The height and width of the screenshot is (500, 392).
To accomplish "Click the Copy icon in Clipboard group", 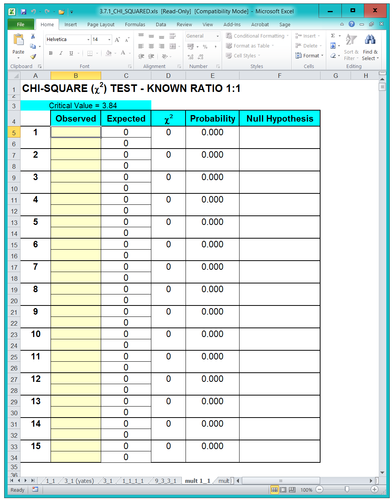I will click(33, 46).
